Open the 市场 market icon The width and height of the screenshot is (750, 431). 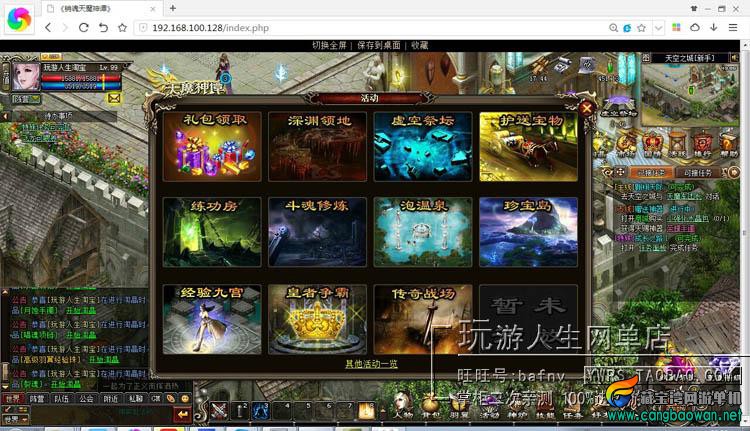point(626,144)
